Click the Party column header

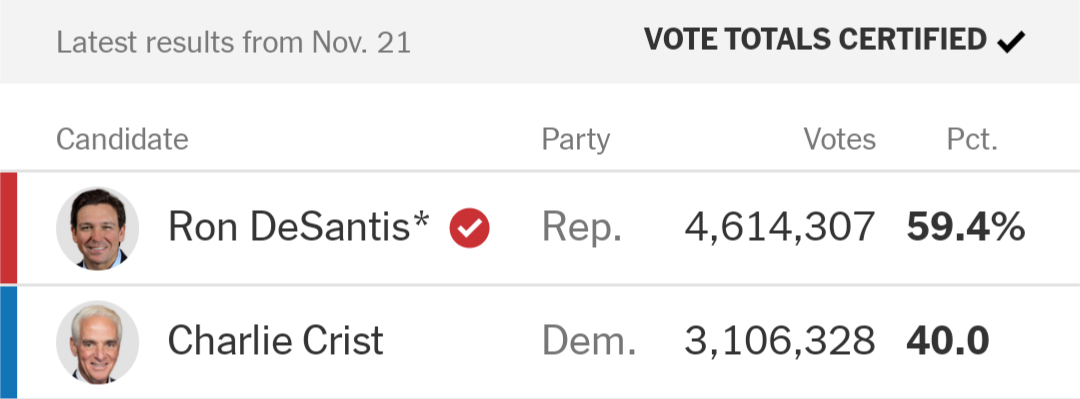coord(576,141)
